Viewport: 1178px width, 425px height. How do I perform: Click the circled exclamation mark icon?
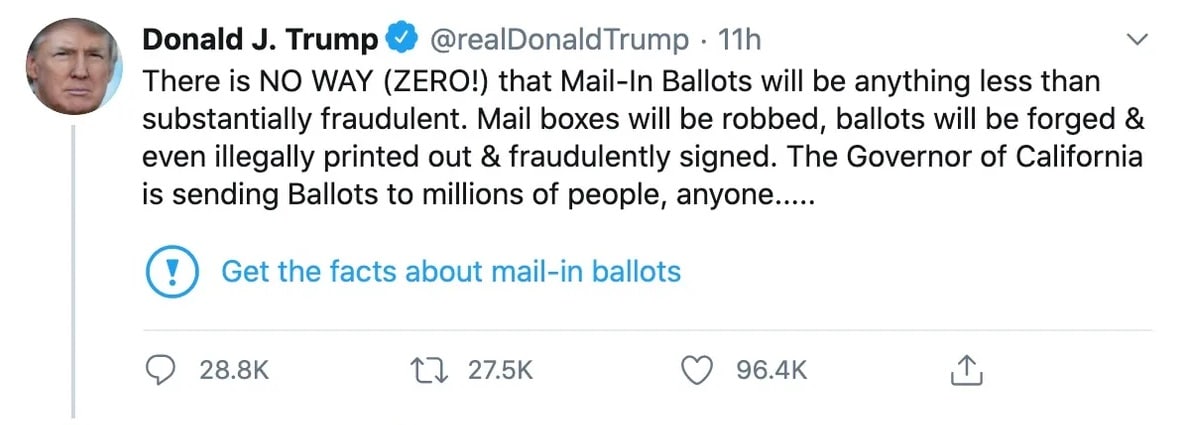tap(172, 271)
